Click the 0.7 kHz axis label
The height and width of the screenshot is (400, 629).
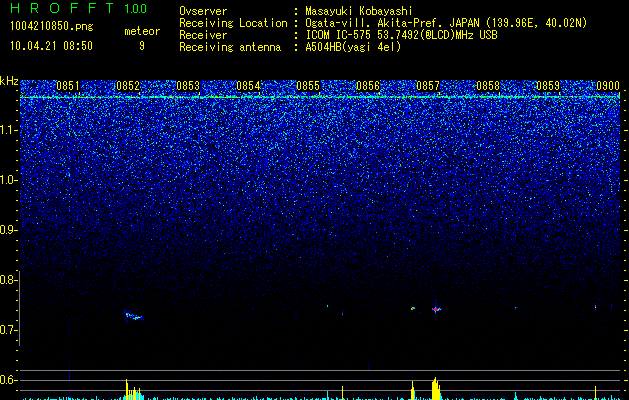(x=9, y=330)
